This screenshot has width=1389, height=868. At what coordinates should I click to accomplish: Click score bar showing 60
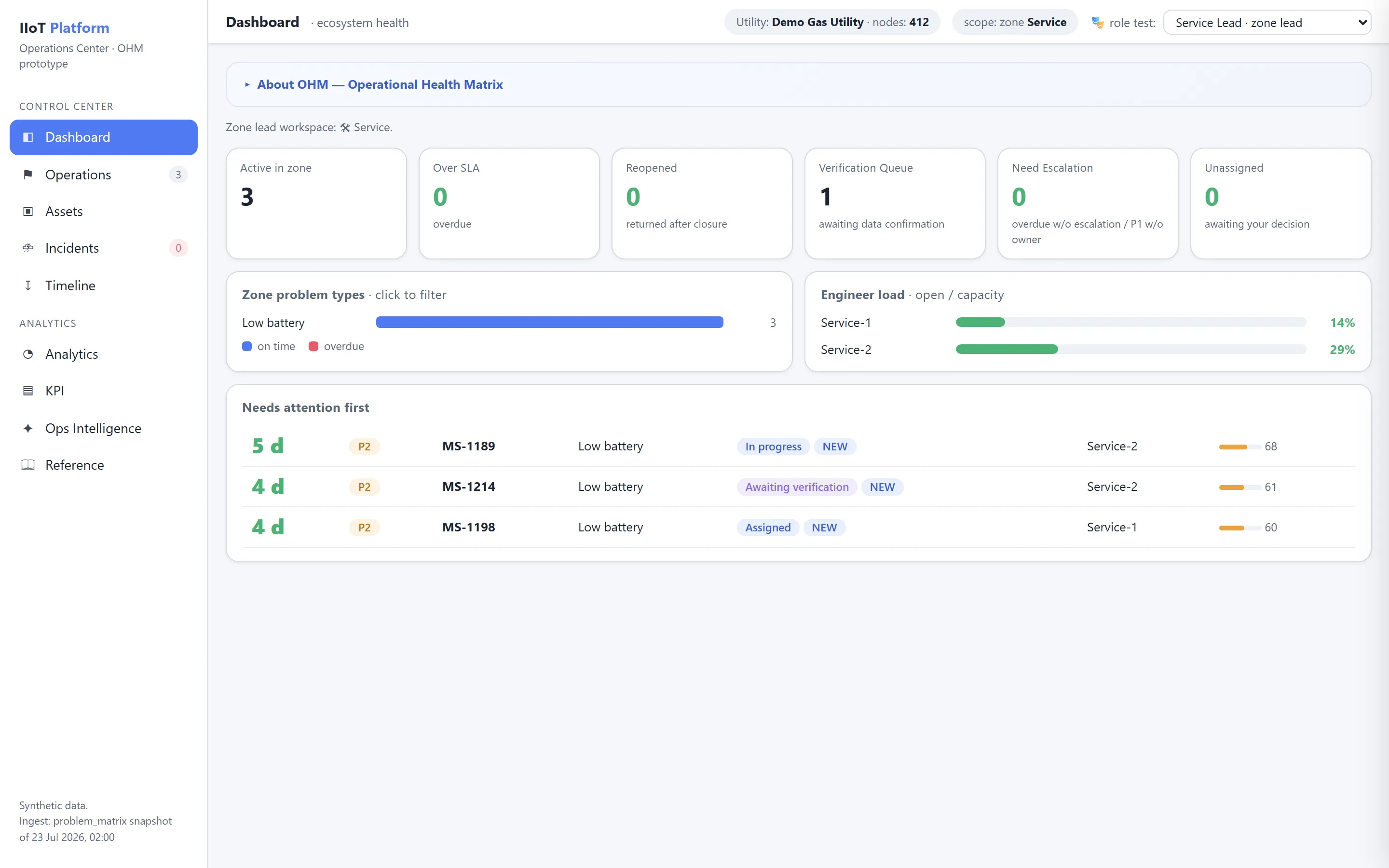[x=1240, y=528]
